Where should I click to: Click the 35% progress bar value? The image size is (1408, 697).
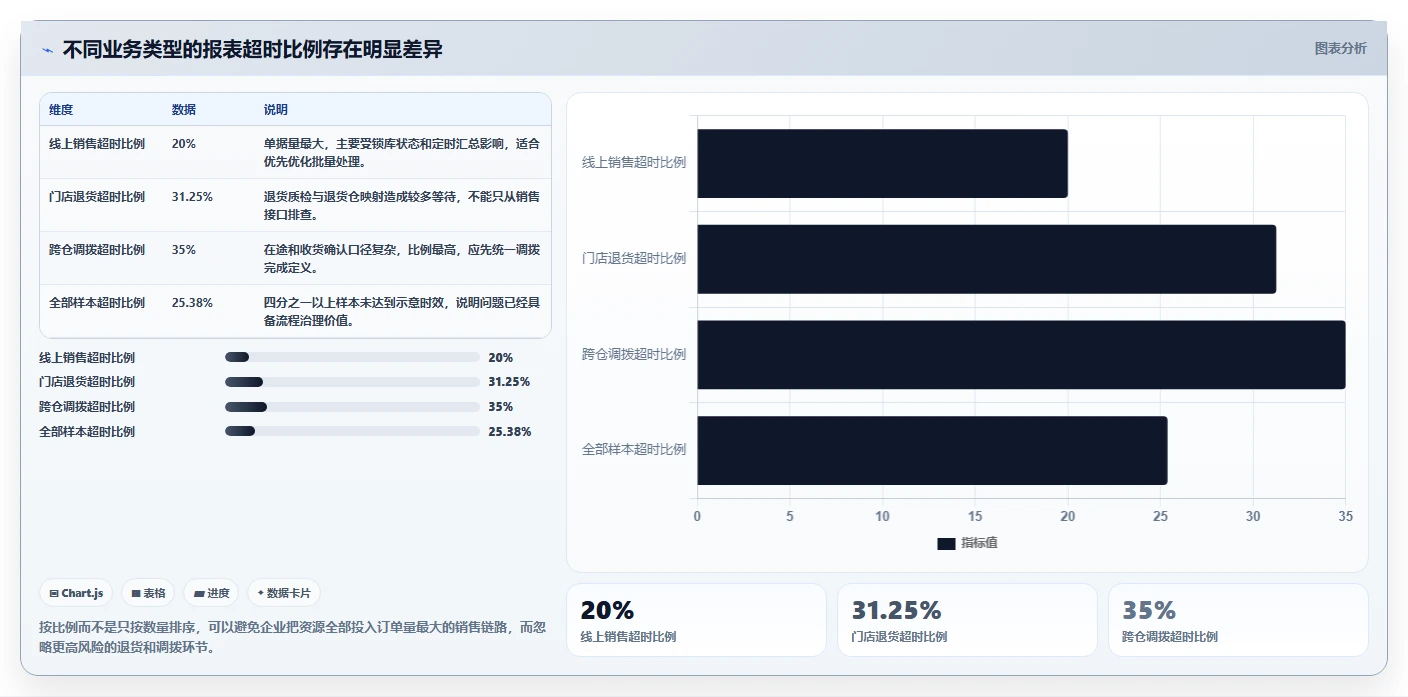point(501,407)
